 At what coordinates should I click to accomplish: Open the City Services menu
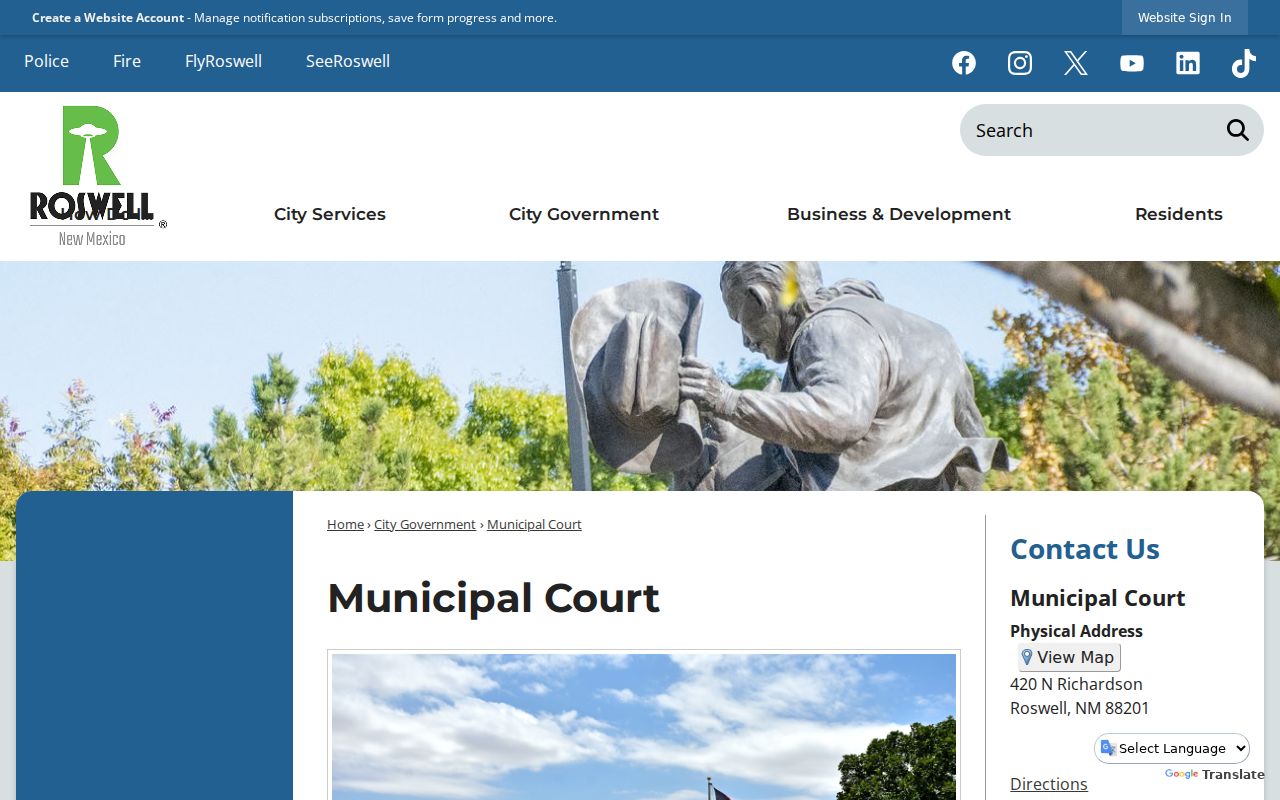[330, 214]
